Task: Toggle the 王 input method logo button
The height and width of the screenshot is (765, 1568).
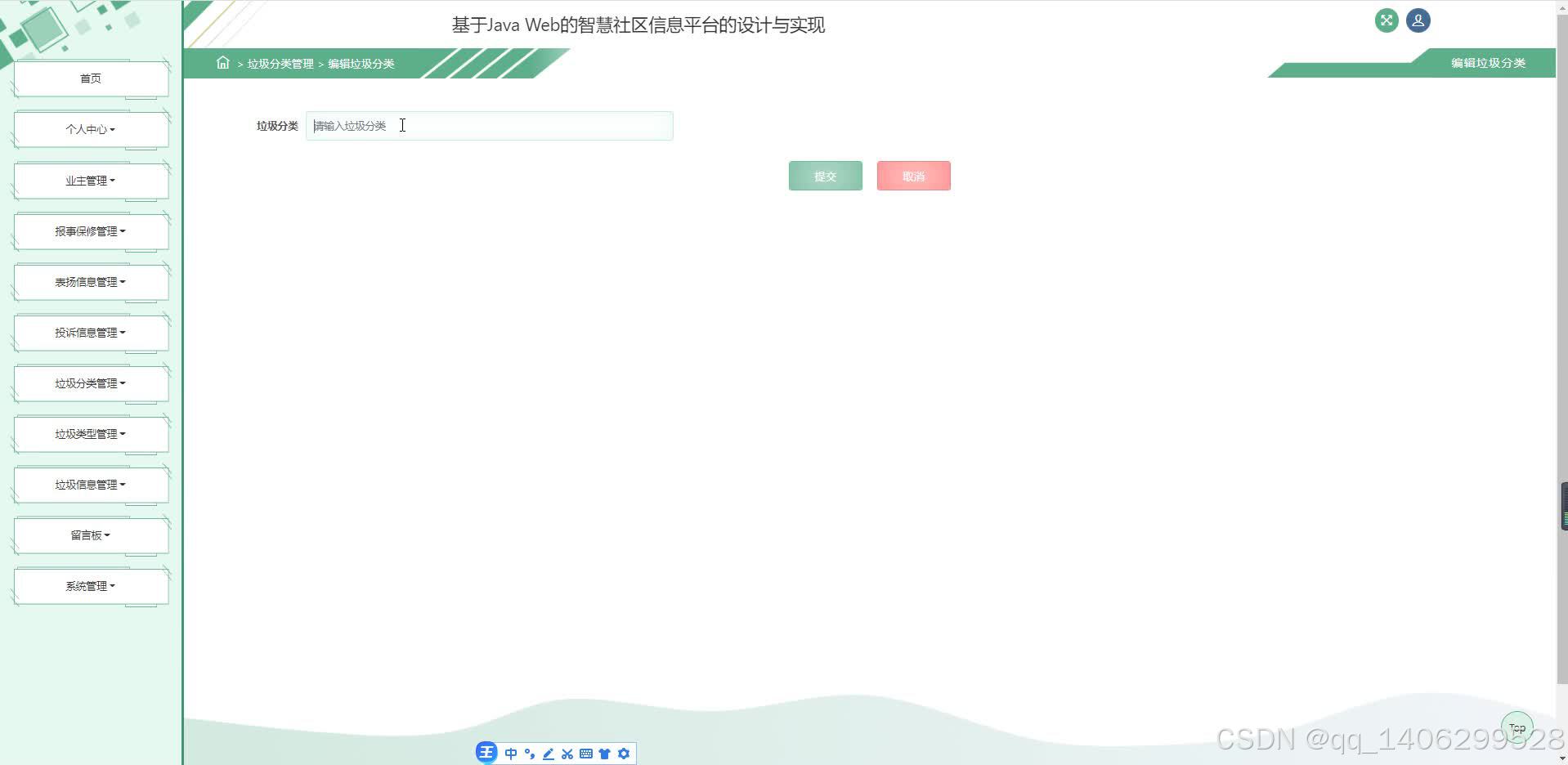Action: click(x=486, y=752)
